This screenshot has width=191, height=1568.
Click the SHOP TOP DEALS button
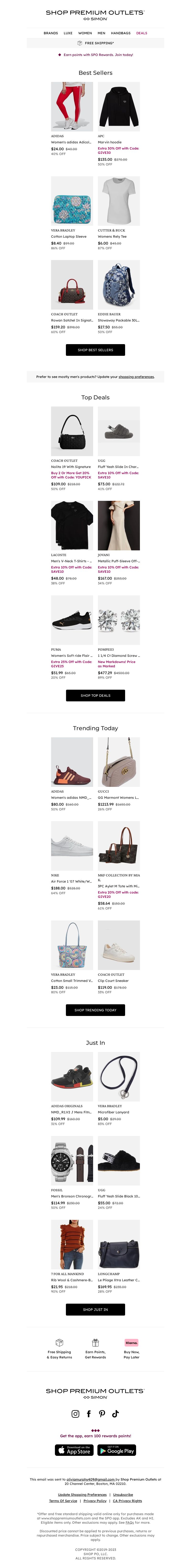pos(95,695)
